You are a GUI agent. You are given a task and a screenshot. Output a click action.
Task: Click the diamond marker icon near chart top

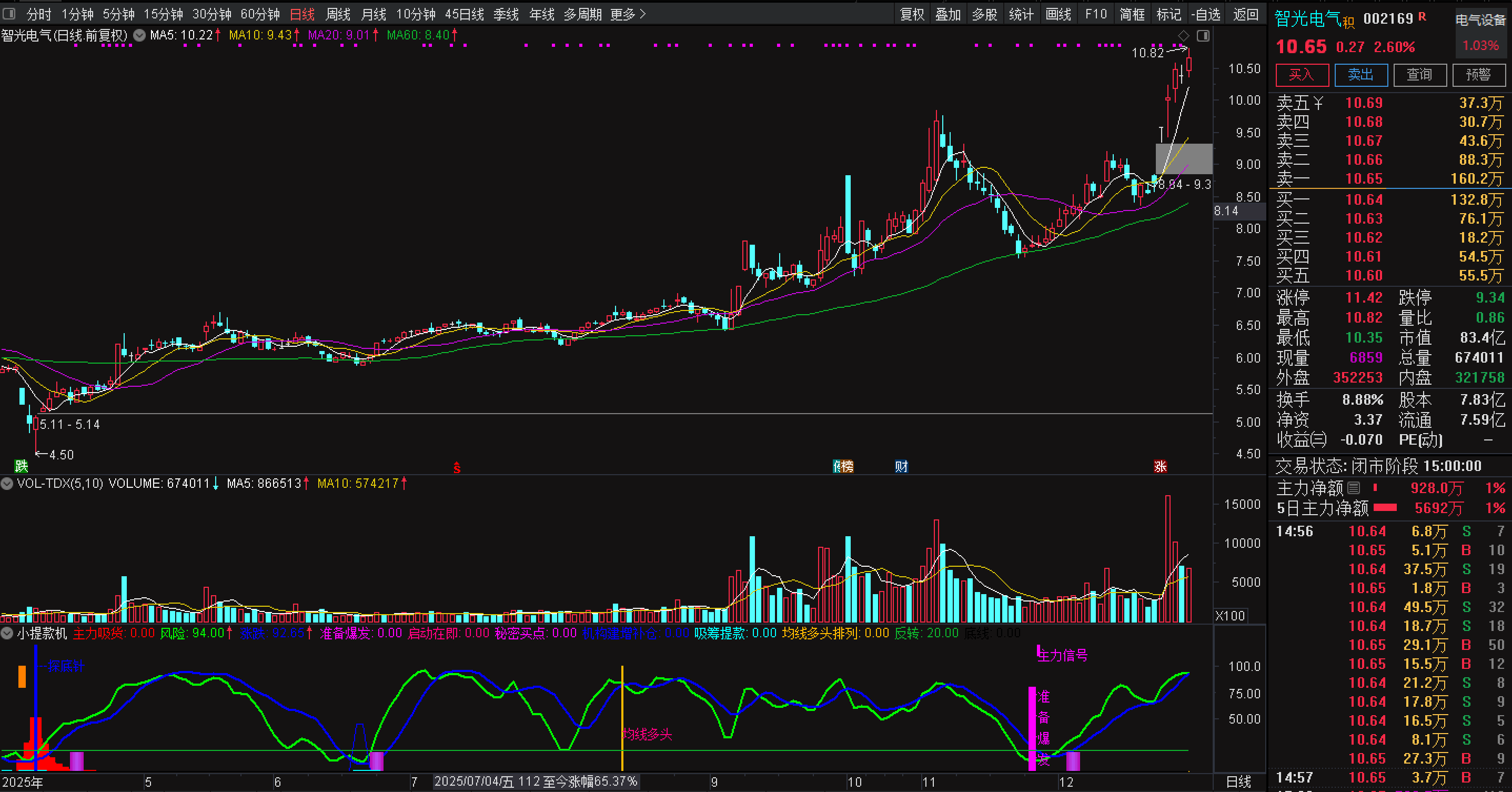(x=1183, y=36)
